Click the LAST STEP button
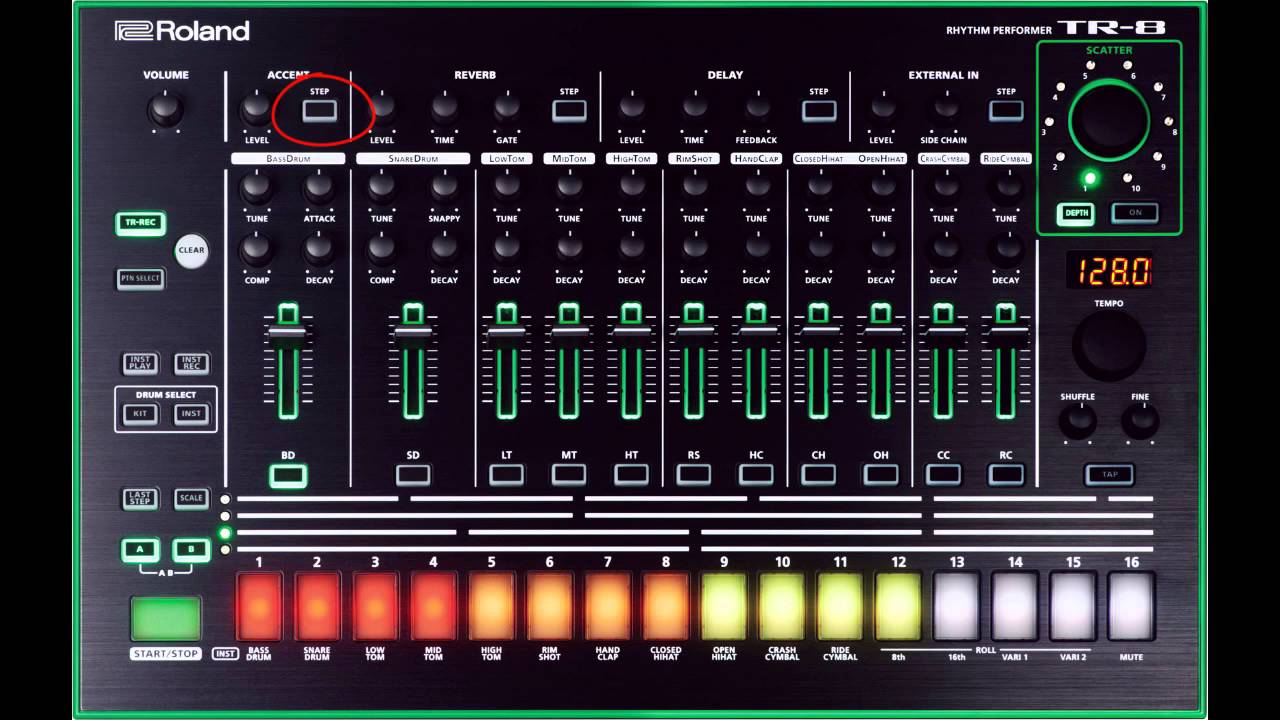Image resolution: width=1280 pixels, height=720 pixels. click(140, 498)
